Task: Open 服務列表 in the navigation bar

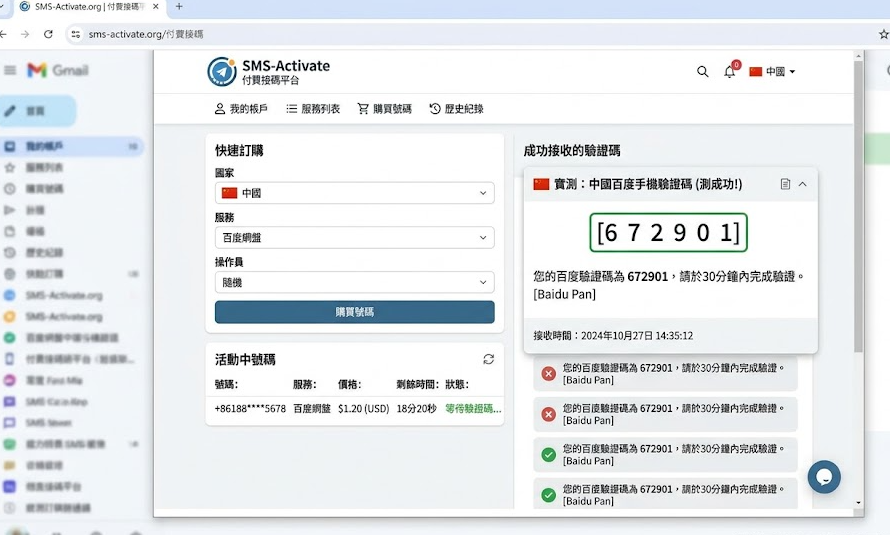Action: pos(313,109)
